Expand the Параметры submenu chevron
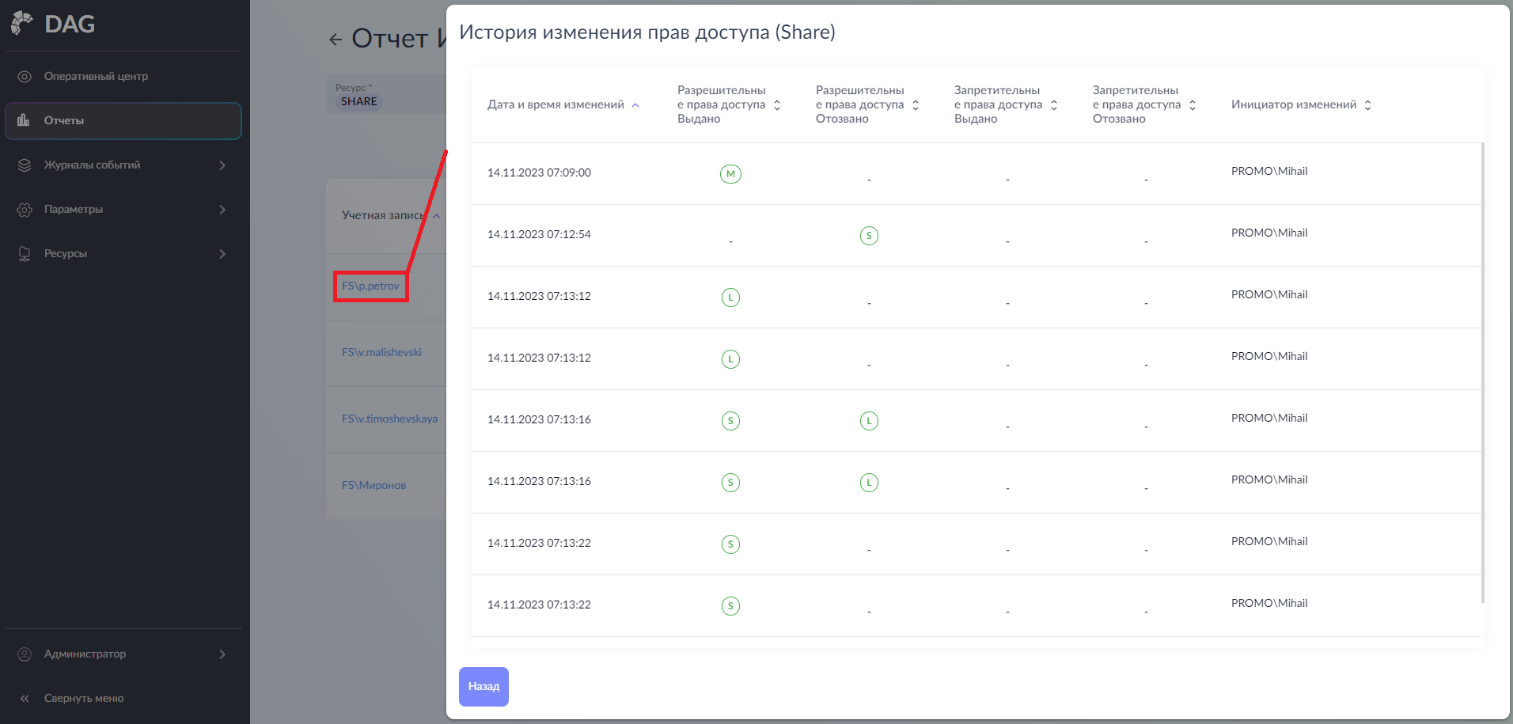 tap(222, 210)
